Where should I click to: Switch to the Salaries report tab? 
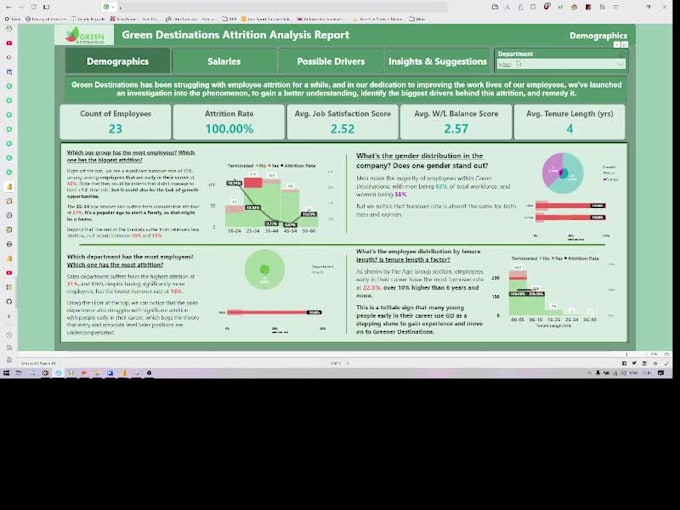click(x=224, y=61)
